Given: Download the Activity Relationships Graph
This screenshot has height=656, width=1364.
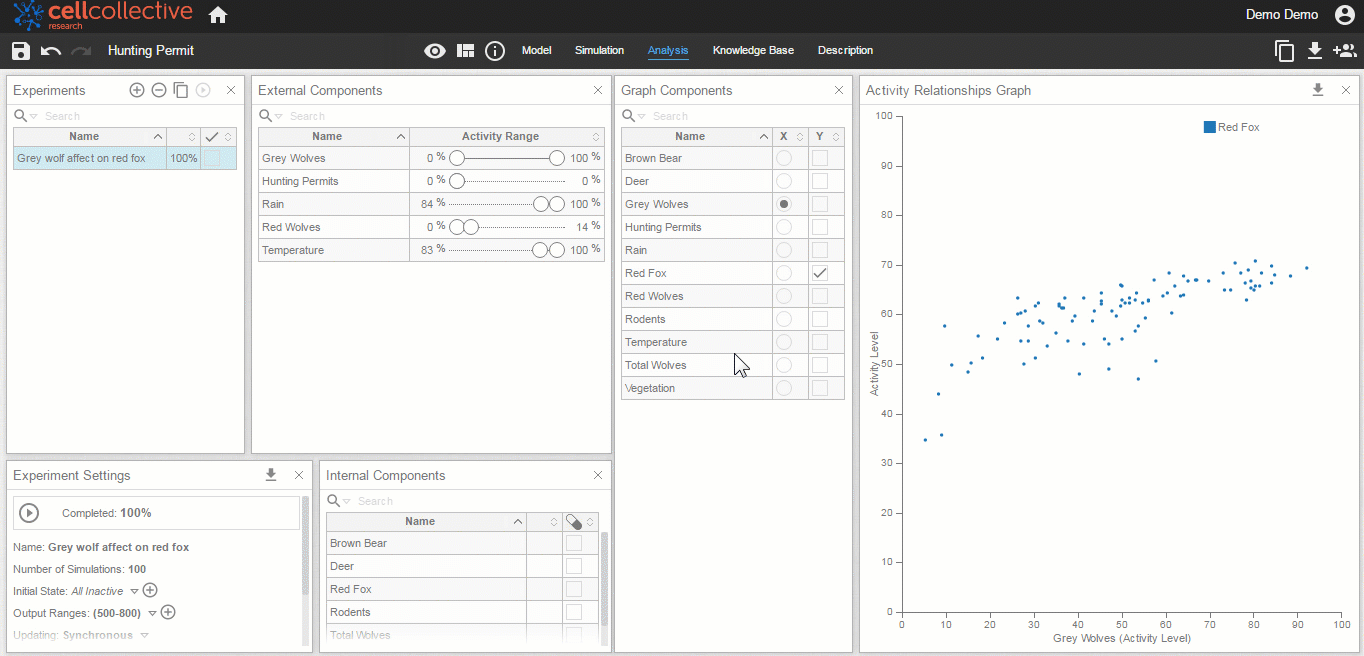Looking at the screenshot, I should (1318, 90).
